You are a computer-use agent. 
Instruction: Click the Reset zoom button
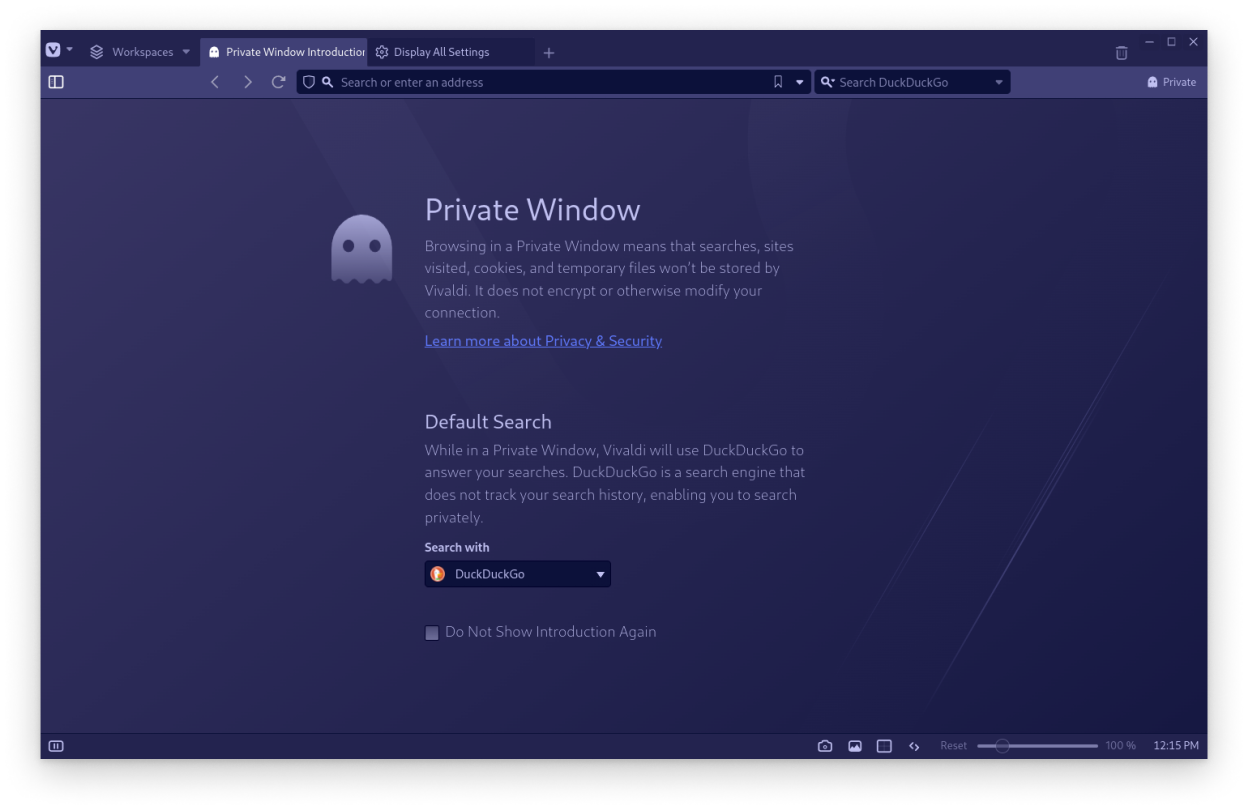(953, 746)
